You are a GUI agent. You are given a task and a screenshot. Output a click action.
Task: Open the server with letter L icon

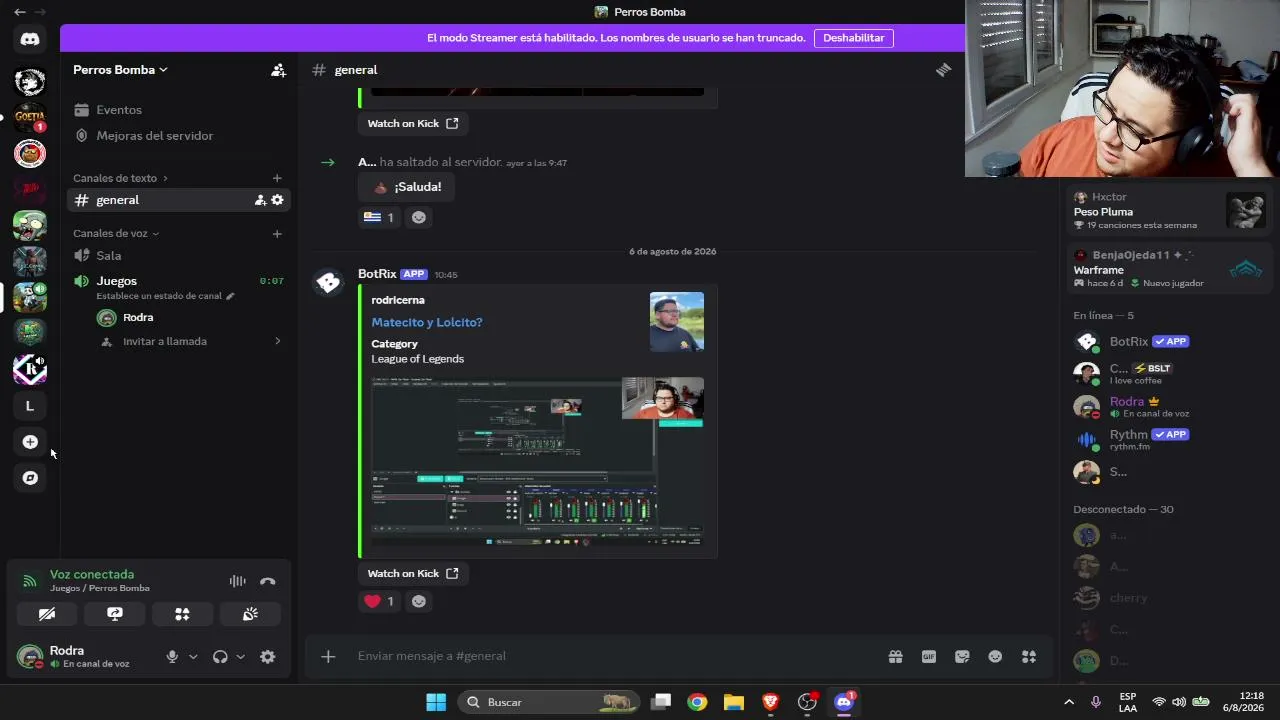(30, 406)
